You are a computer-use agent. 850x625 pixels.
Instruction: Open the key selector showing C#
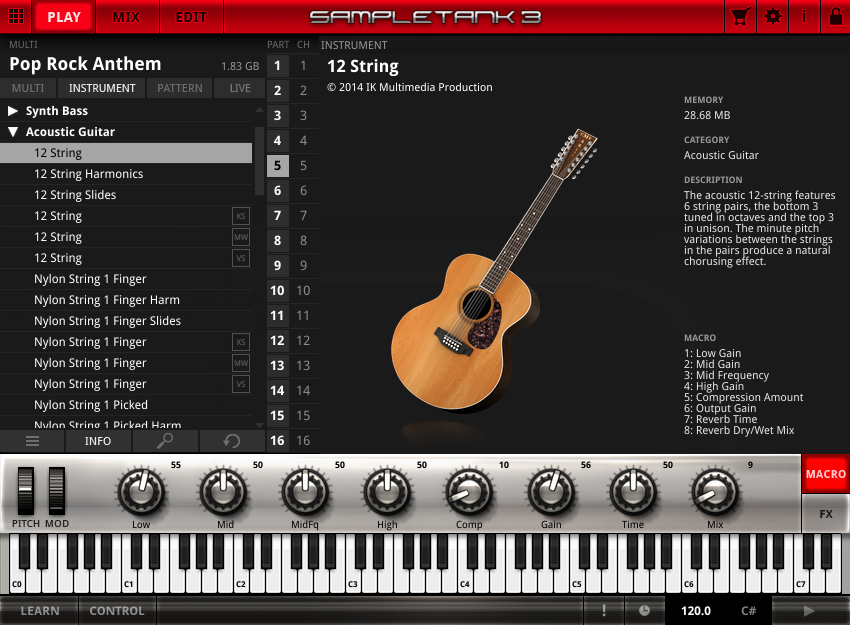click(749, 611)
